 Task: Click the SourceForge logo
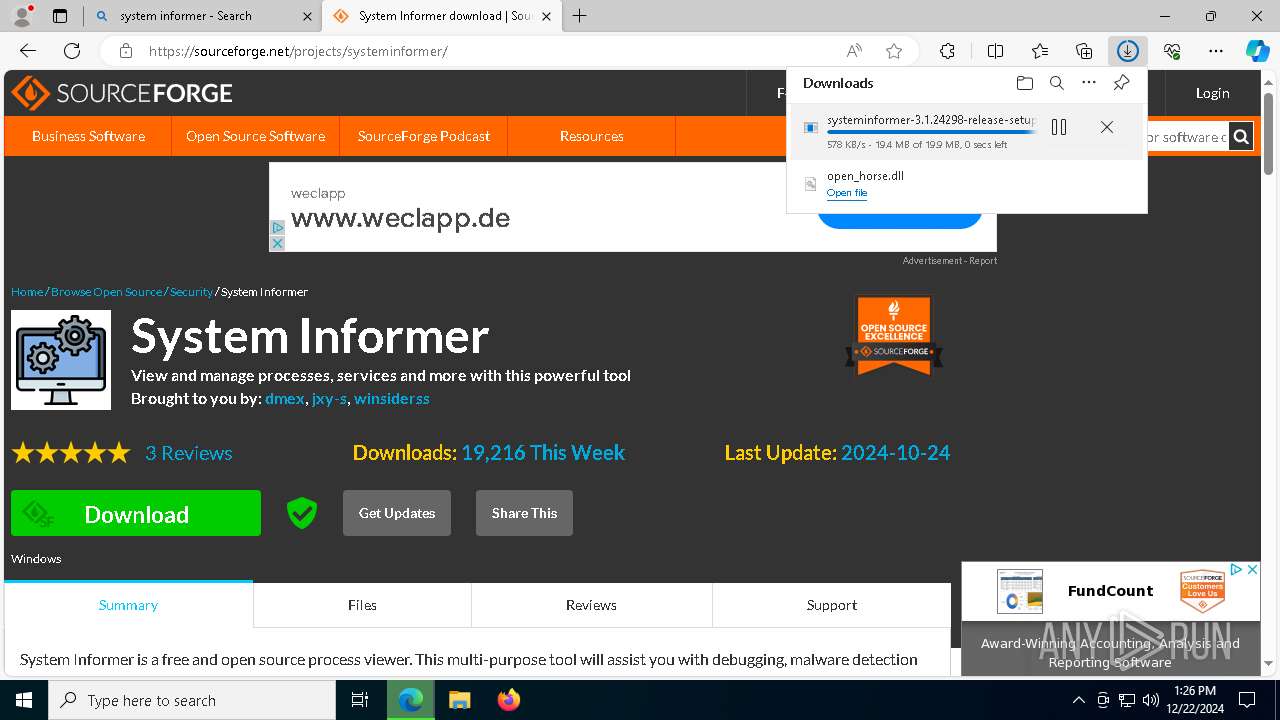(x=122, y=93)
